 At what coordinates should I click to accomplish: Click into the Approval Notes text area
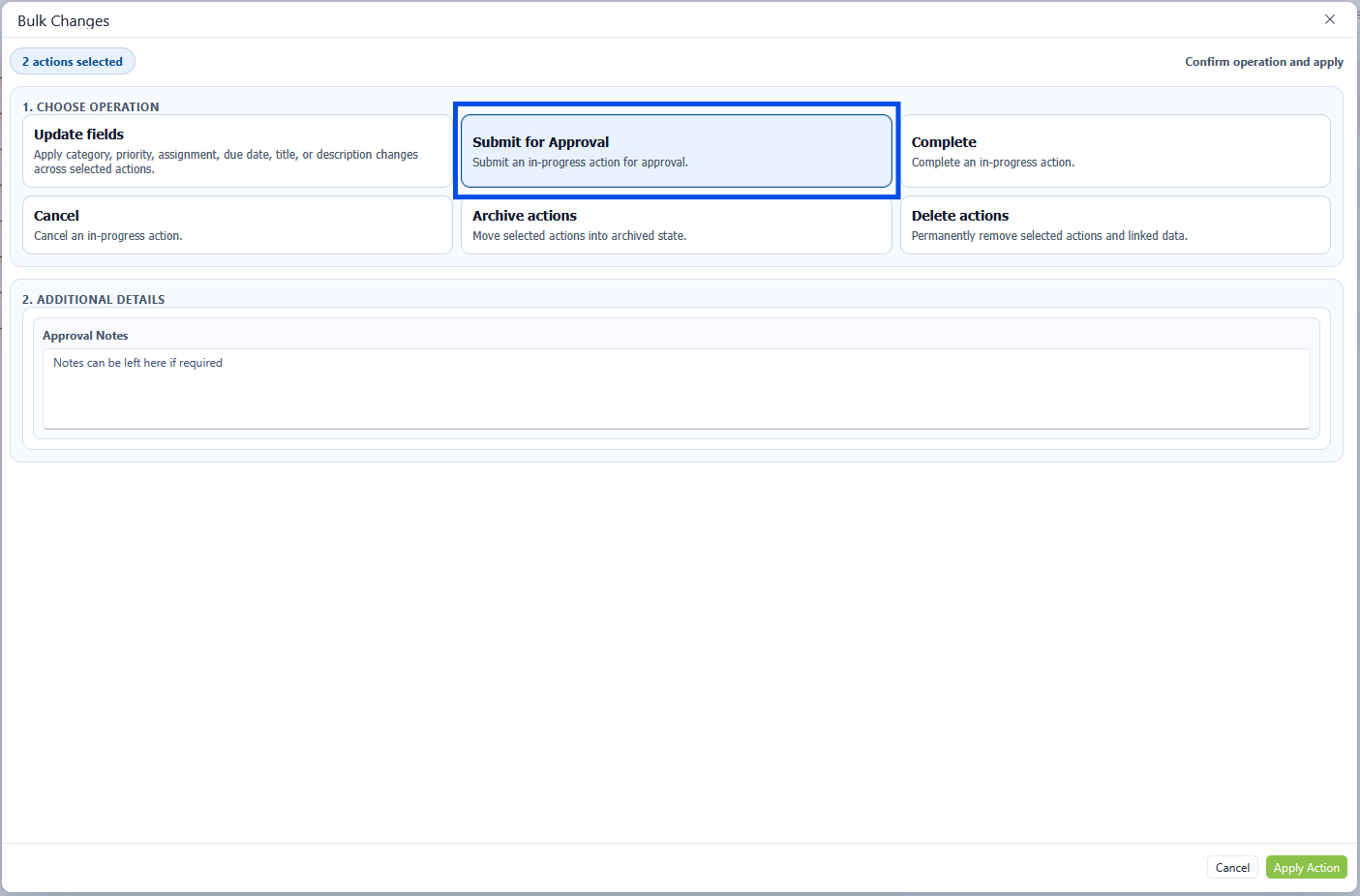pyautogui.click(x=676, y=389)
